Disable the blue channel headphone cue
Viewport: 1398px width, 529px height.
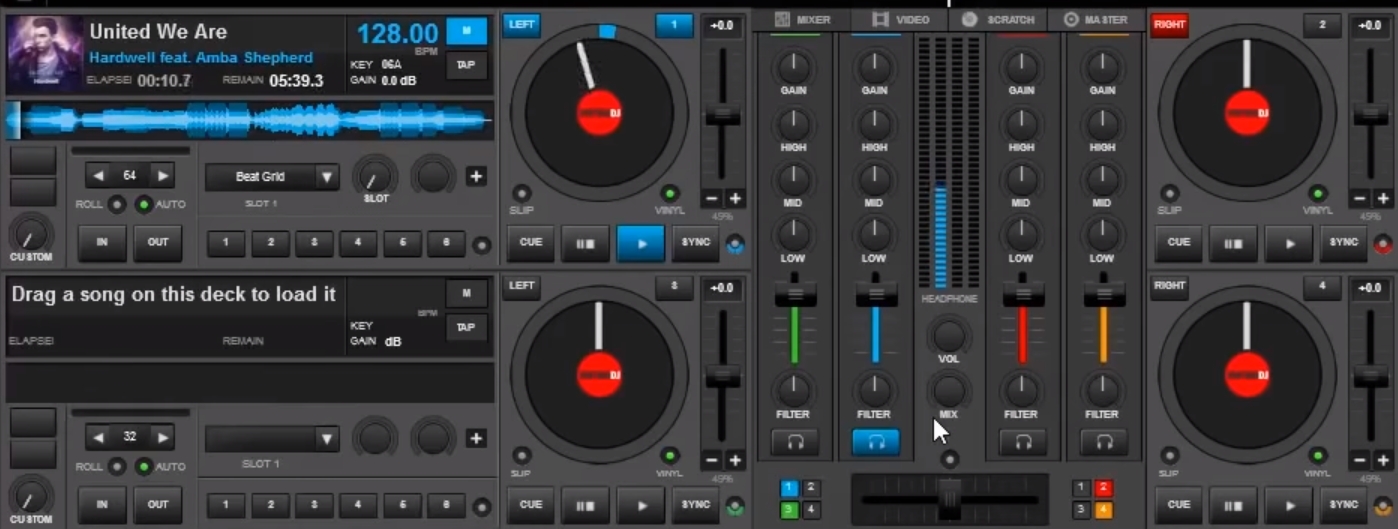[x=876, y=442]
